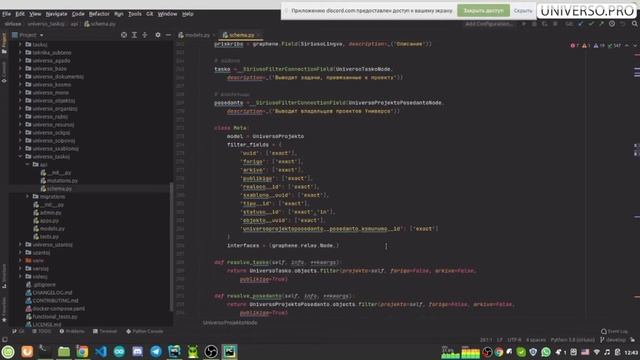Click tool windows quick access icon bottom-left

[x=4, y=340]
